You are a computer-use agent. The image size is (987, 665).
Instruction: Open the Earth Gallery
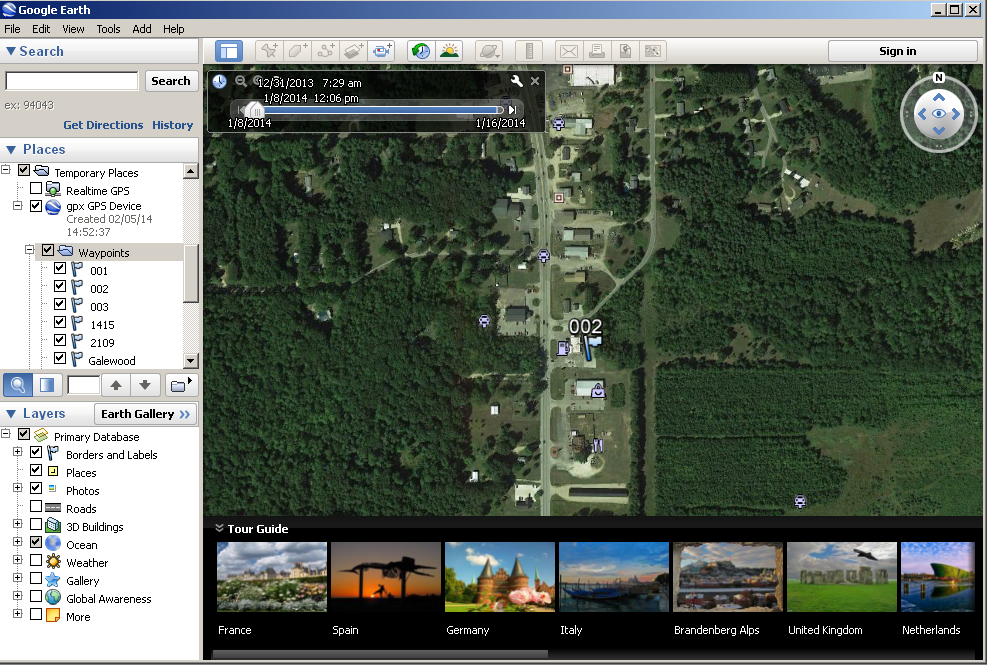pos(145,413)
